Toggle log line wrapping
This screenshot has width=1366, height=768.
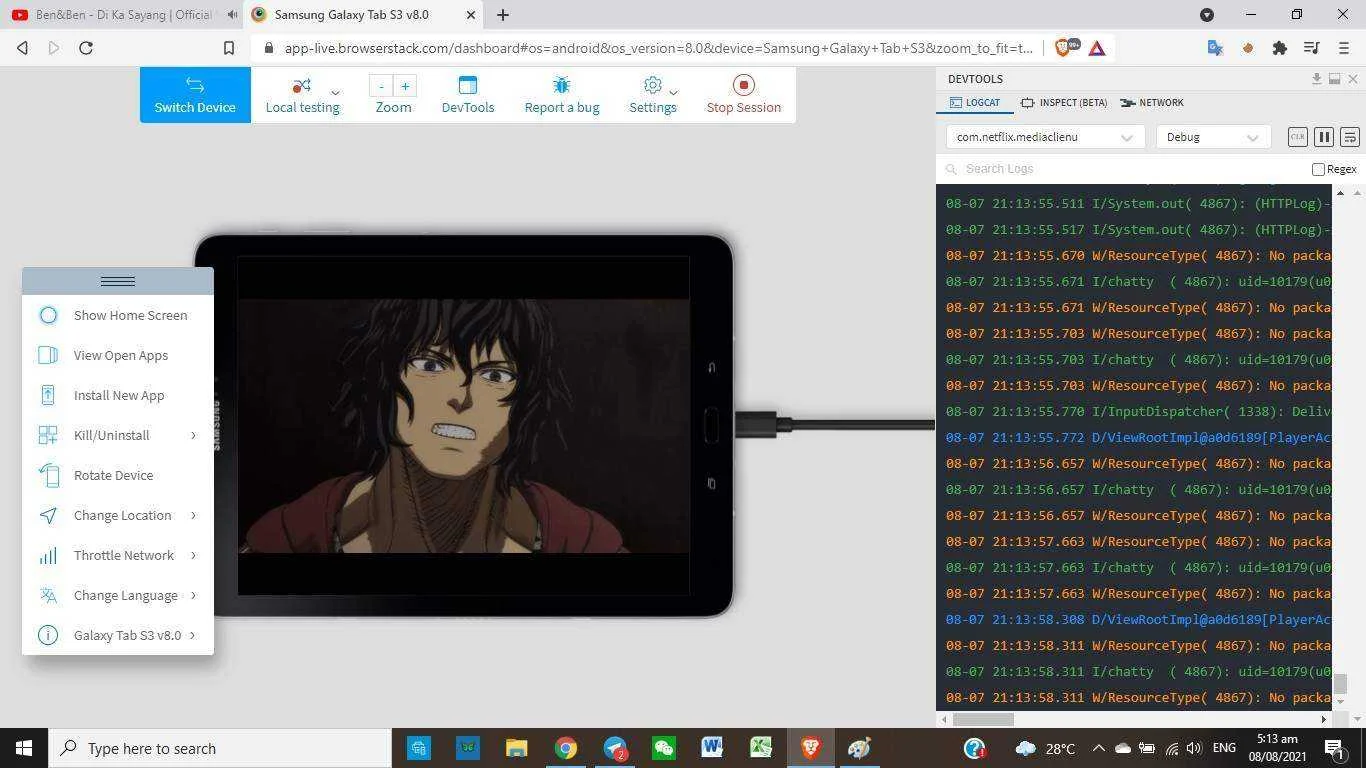pyautogui.click(x=1349, y=137)
